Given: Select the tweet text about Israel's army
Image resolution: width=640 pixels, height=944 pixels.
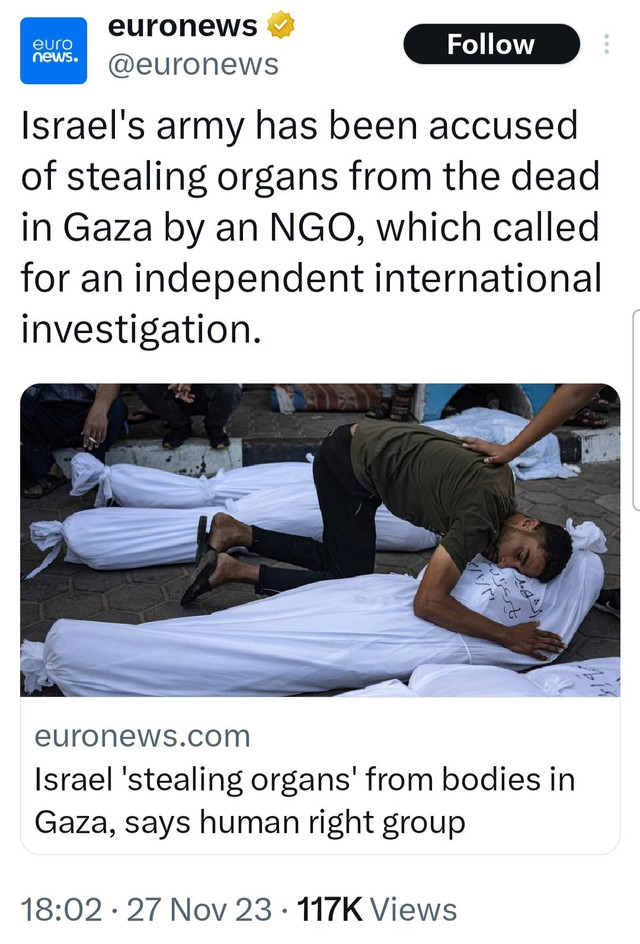Looking at the screenshot, I should (311, 227).
